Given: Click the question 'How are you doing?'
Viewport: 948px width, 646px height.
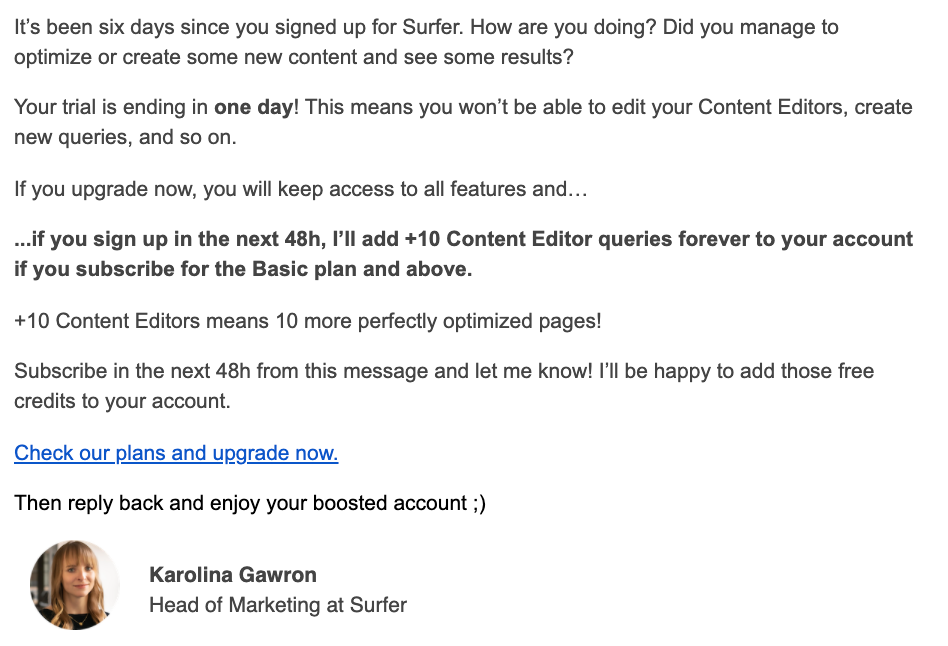Looking at the screenshot, I should (563, 27).
